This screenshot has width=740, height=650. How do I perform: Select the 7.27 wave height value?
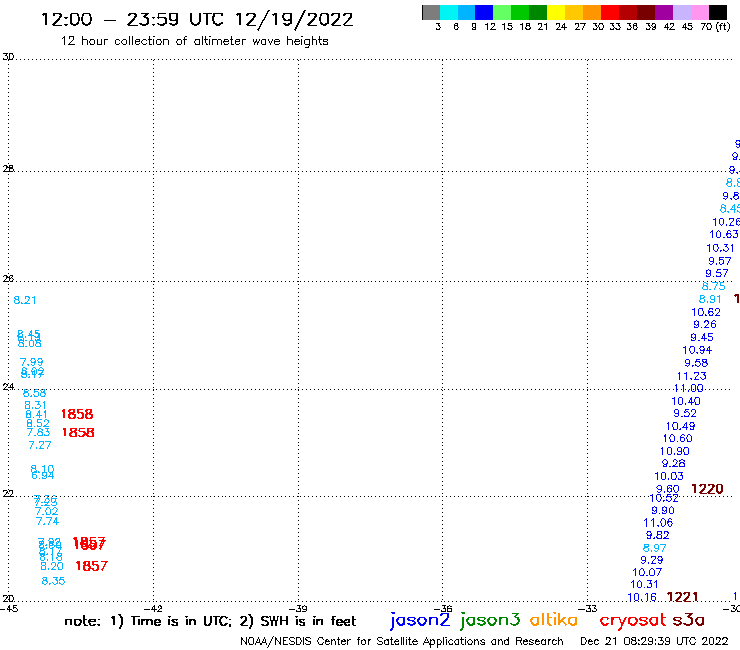40,445
